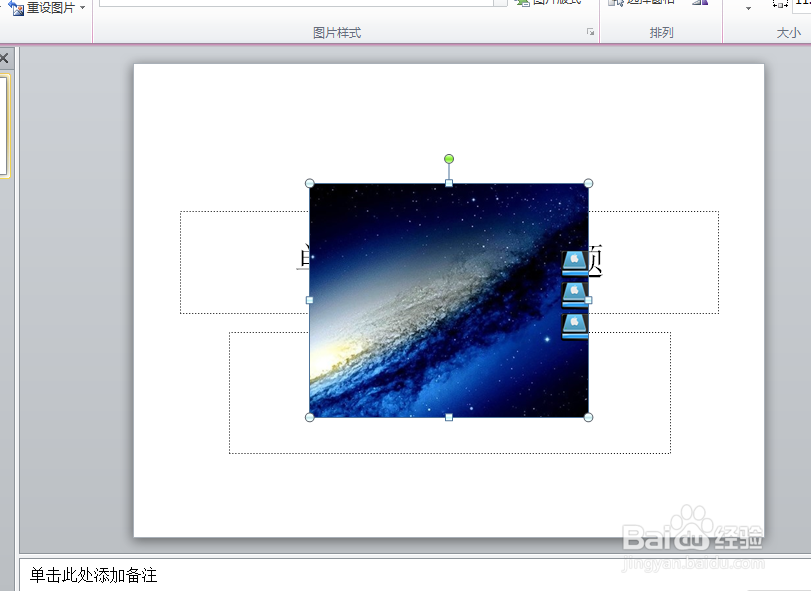Click the top-middle square sizing handle
Image resolution: width=811 pixels, height=591 pixels.
pyautogui.click(x=449, y=183)
